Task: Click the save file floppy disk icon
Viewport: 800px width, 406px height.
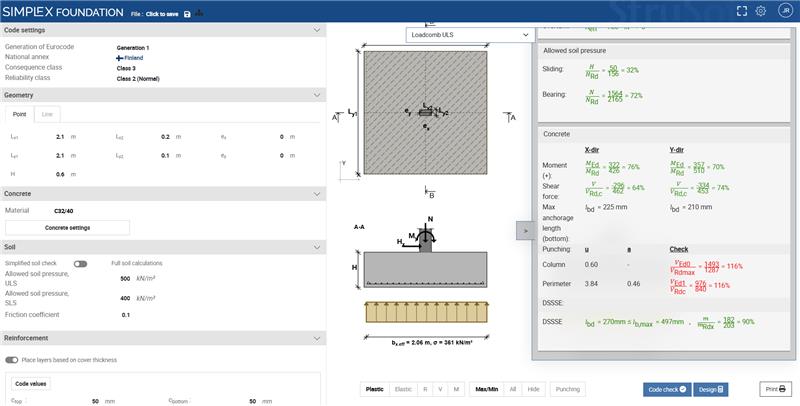Action: pos(187,14)
